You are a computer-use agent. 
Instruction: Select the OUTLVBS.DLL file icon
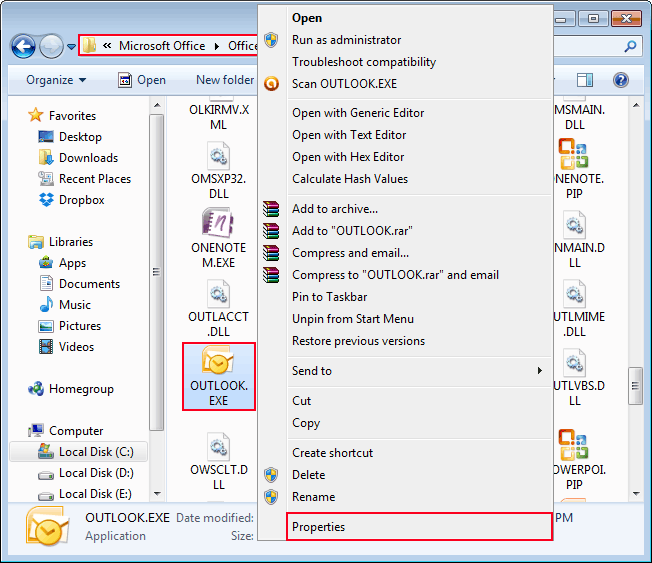click(575, 363)
